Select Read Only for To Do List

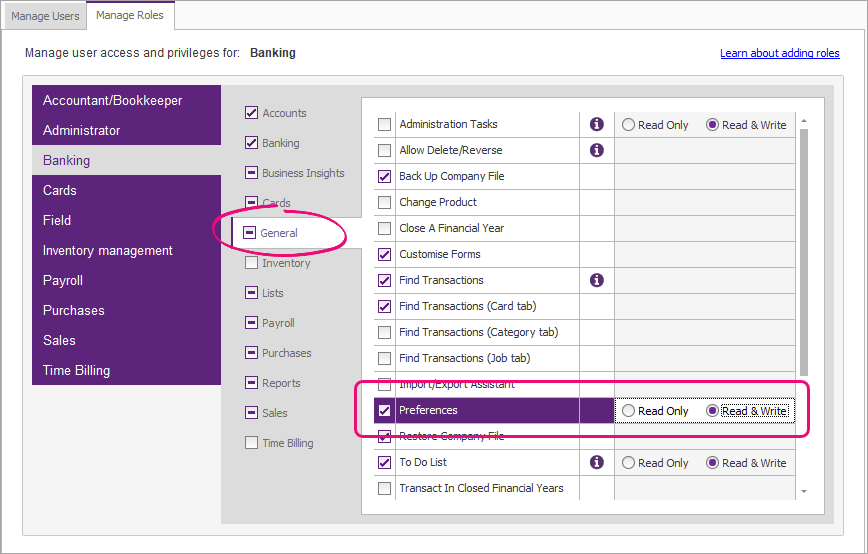pos(628,463)
